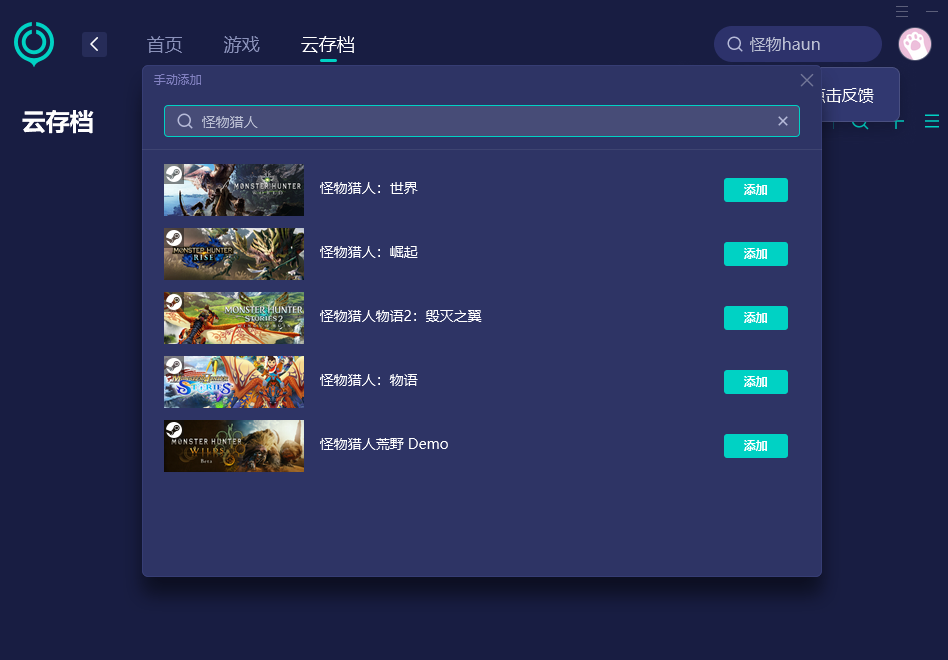Add 怪物猎人：物语 to cloud saves

[x=756, y=382]
